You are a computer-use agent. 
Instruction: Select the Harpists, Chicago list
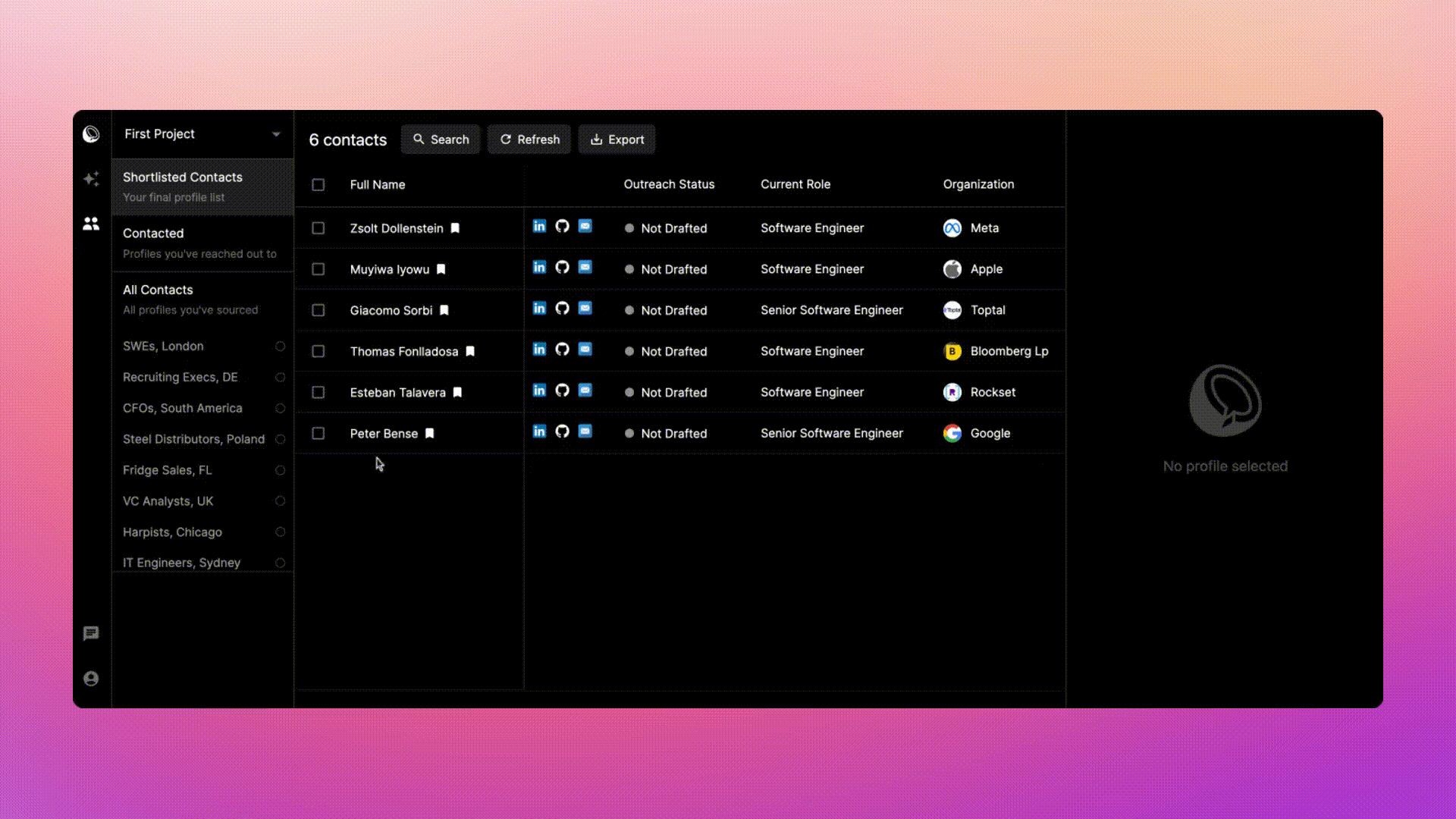point(173,532)
